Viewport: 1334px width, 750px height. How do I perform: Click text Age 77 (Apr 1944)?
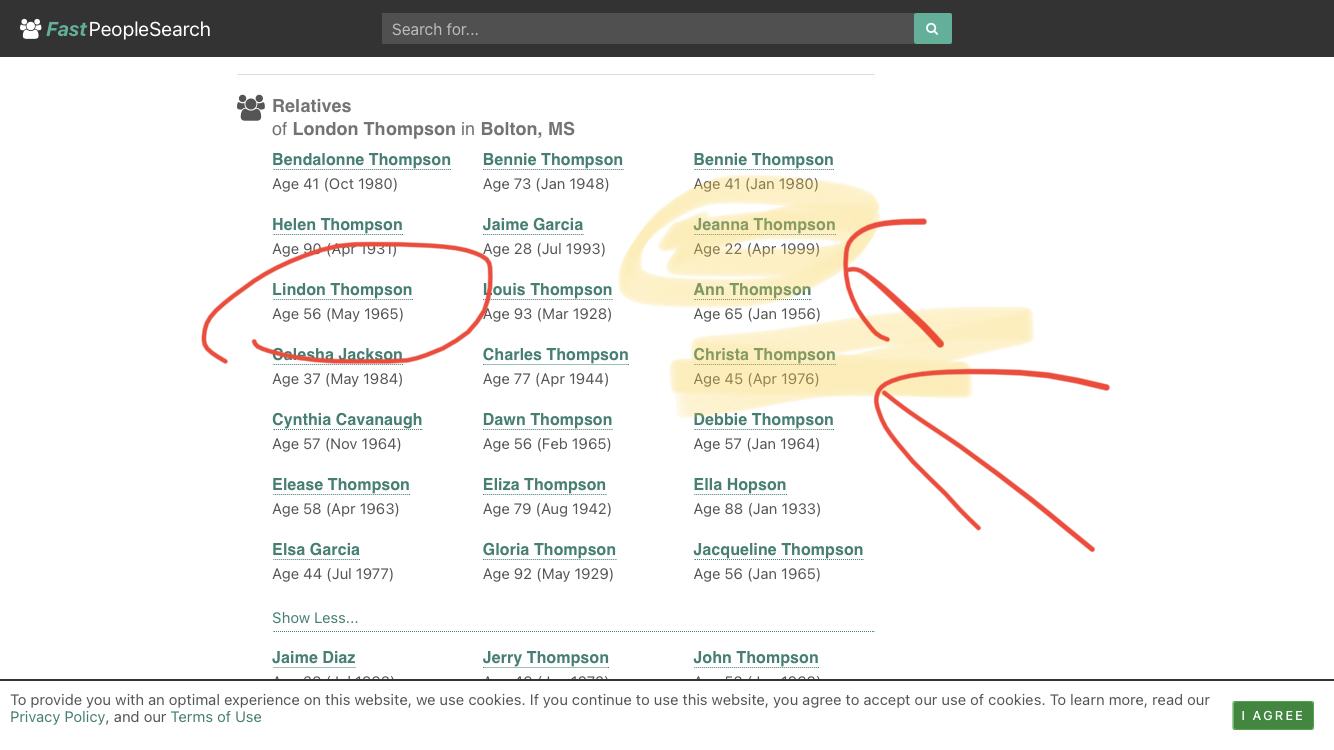click(546, 379)
